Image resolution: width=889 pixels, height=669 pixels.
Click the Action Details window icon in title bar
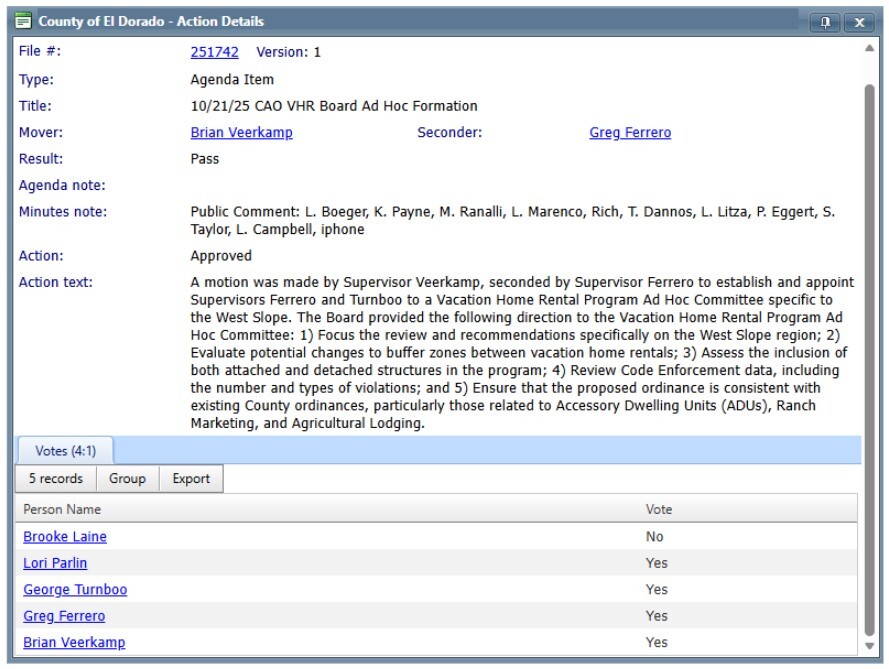point(22,21)
